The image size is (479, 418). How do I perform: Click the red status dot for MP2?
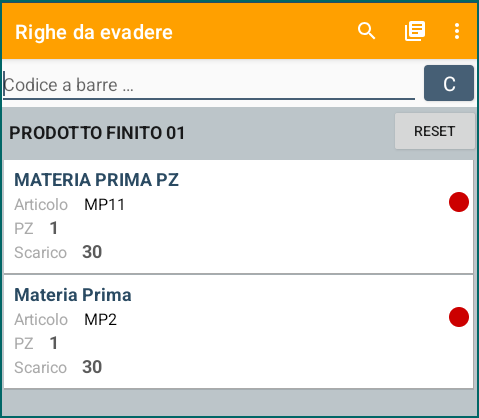[x=459, y=317]
